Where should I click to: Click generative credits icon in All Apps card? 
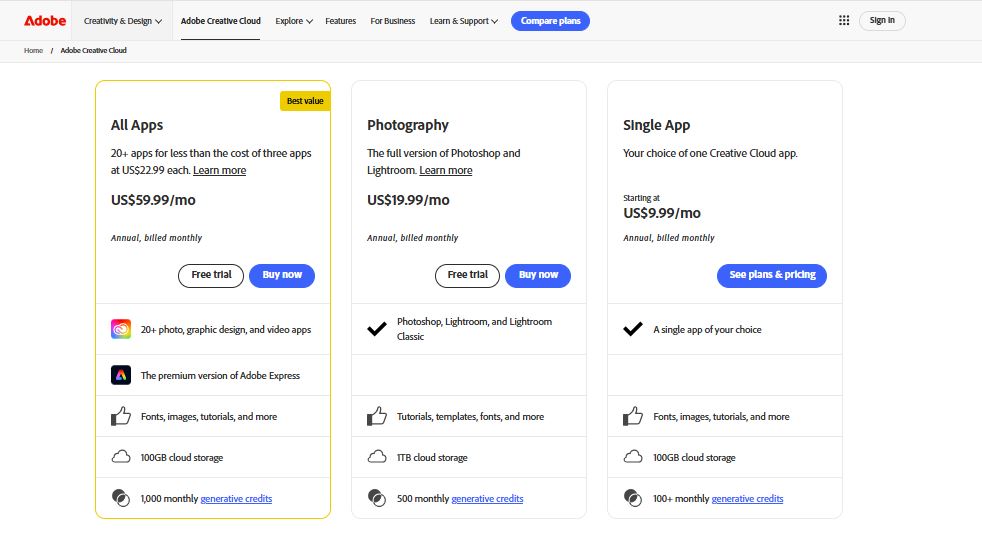pyautogui.click(x=121, y=498)
